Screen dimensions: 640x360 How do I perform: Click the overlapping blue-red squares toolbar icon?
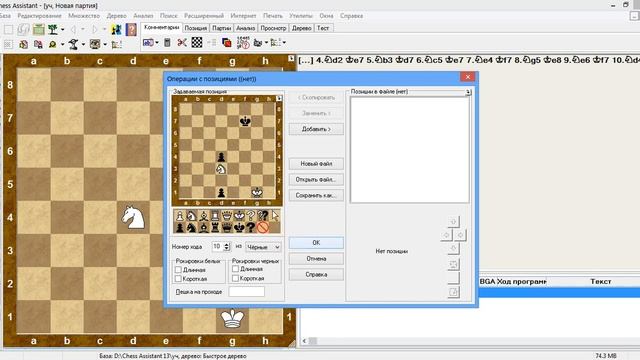227,42
